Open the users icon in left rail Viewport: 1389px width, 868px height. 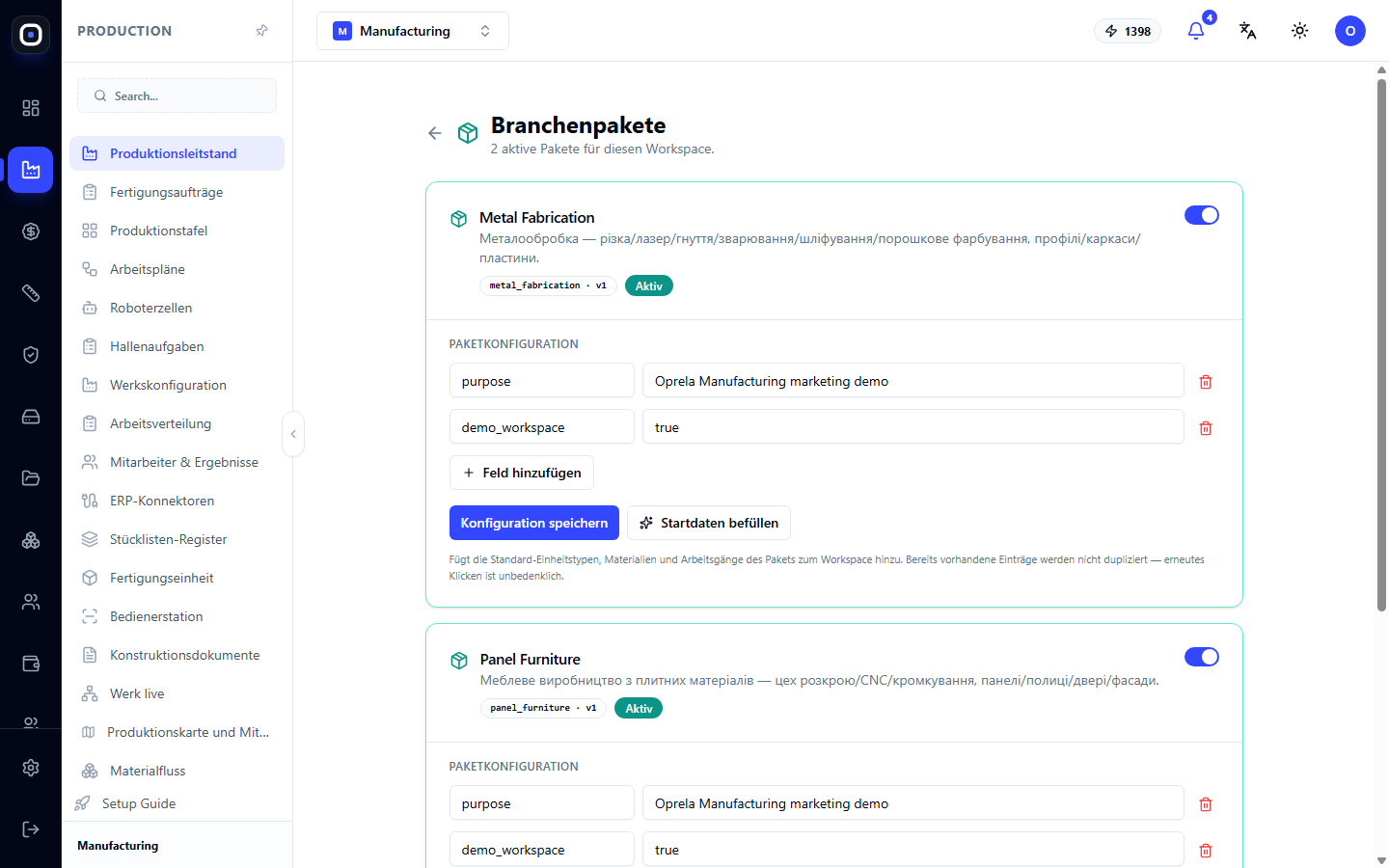pyautogui.click(x=31, y=602)
